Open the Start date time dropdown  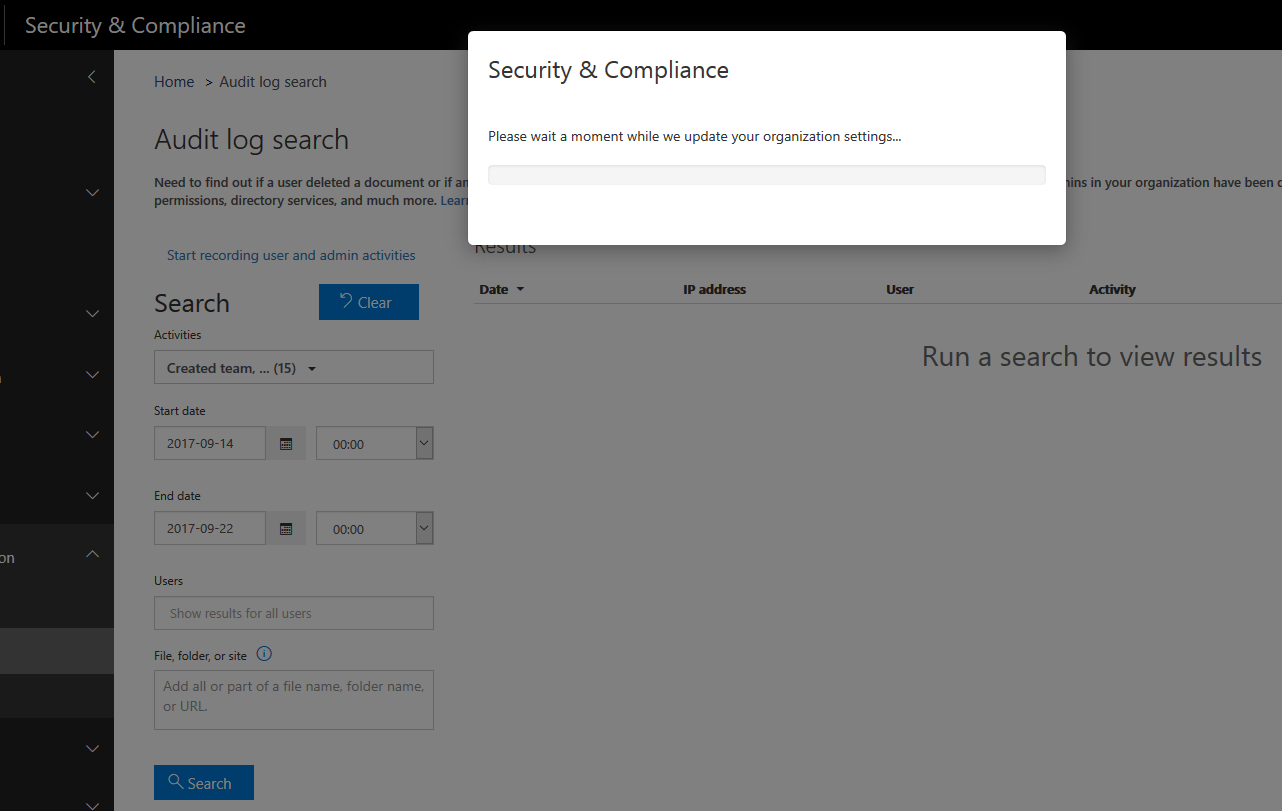click(x=375, y=444)
